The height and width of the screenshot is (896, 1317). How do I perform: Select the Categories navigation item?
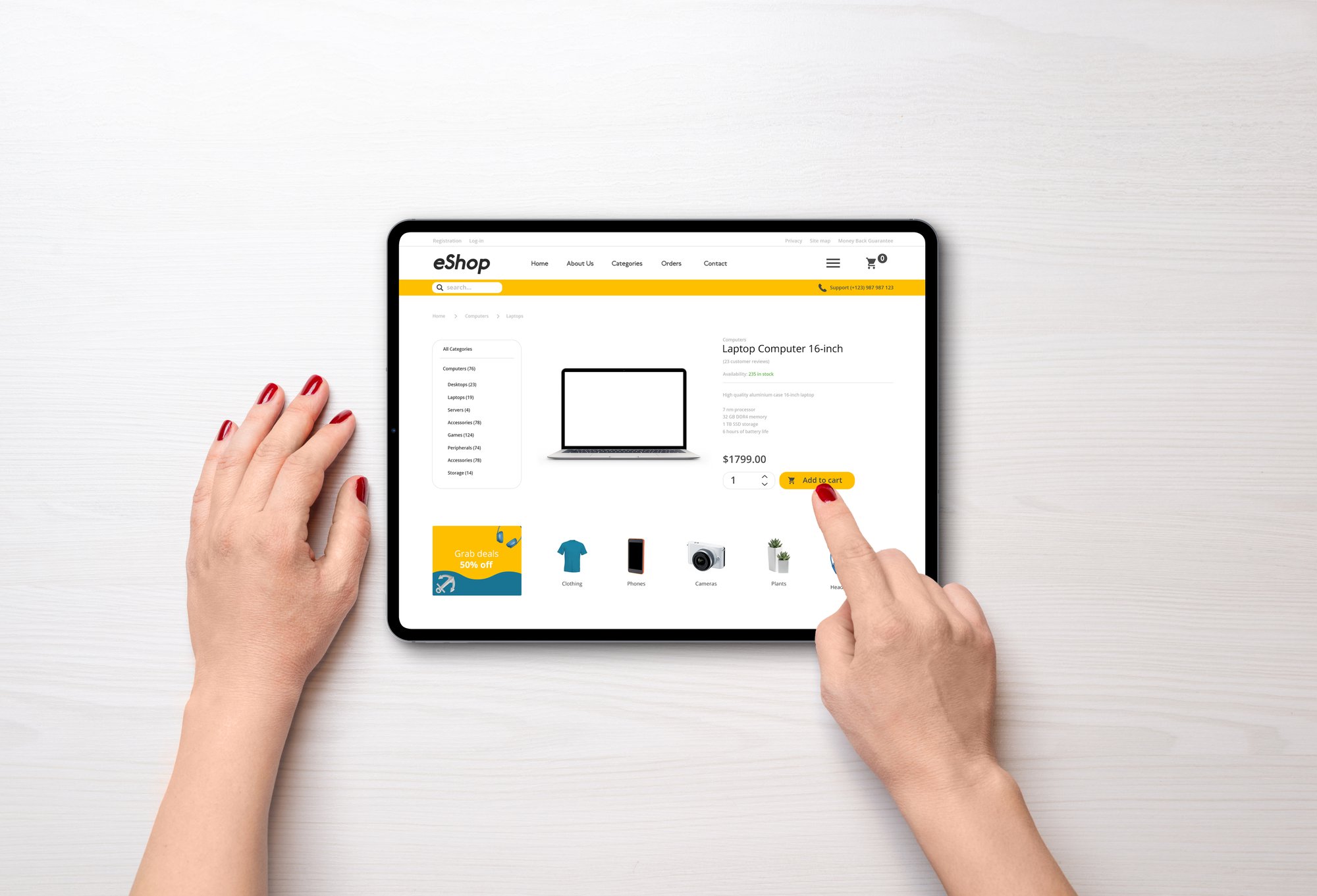[627, 263]
